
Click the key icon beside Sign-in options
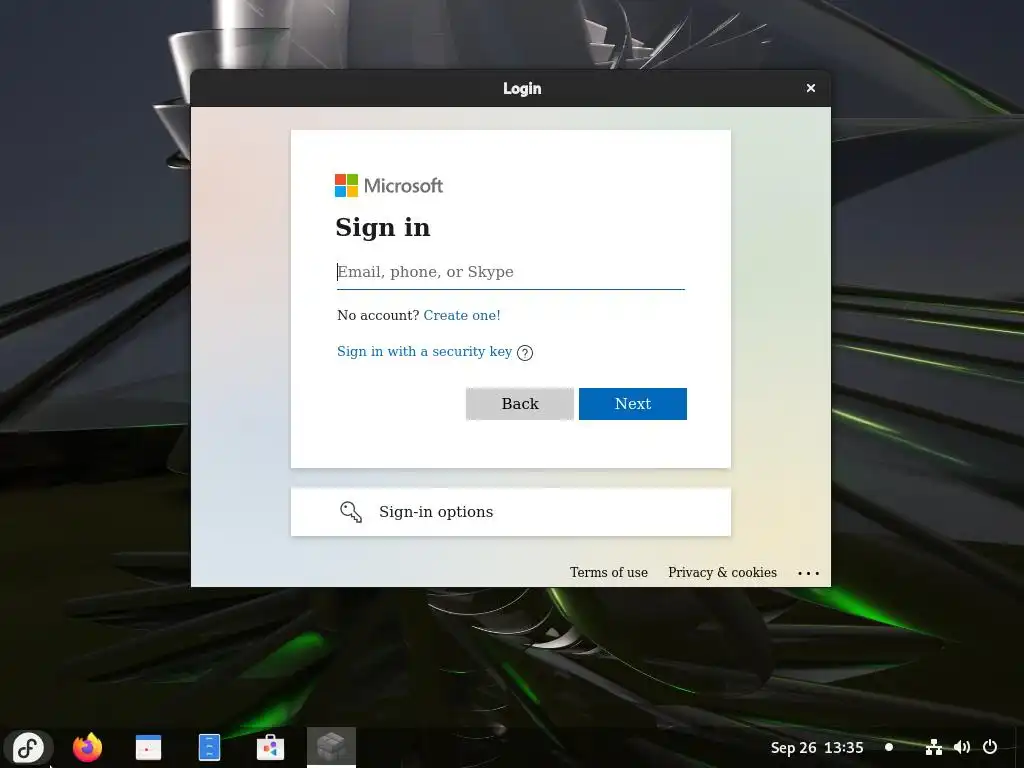[x=351, y=512]
